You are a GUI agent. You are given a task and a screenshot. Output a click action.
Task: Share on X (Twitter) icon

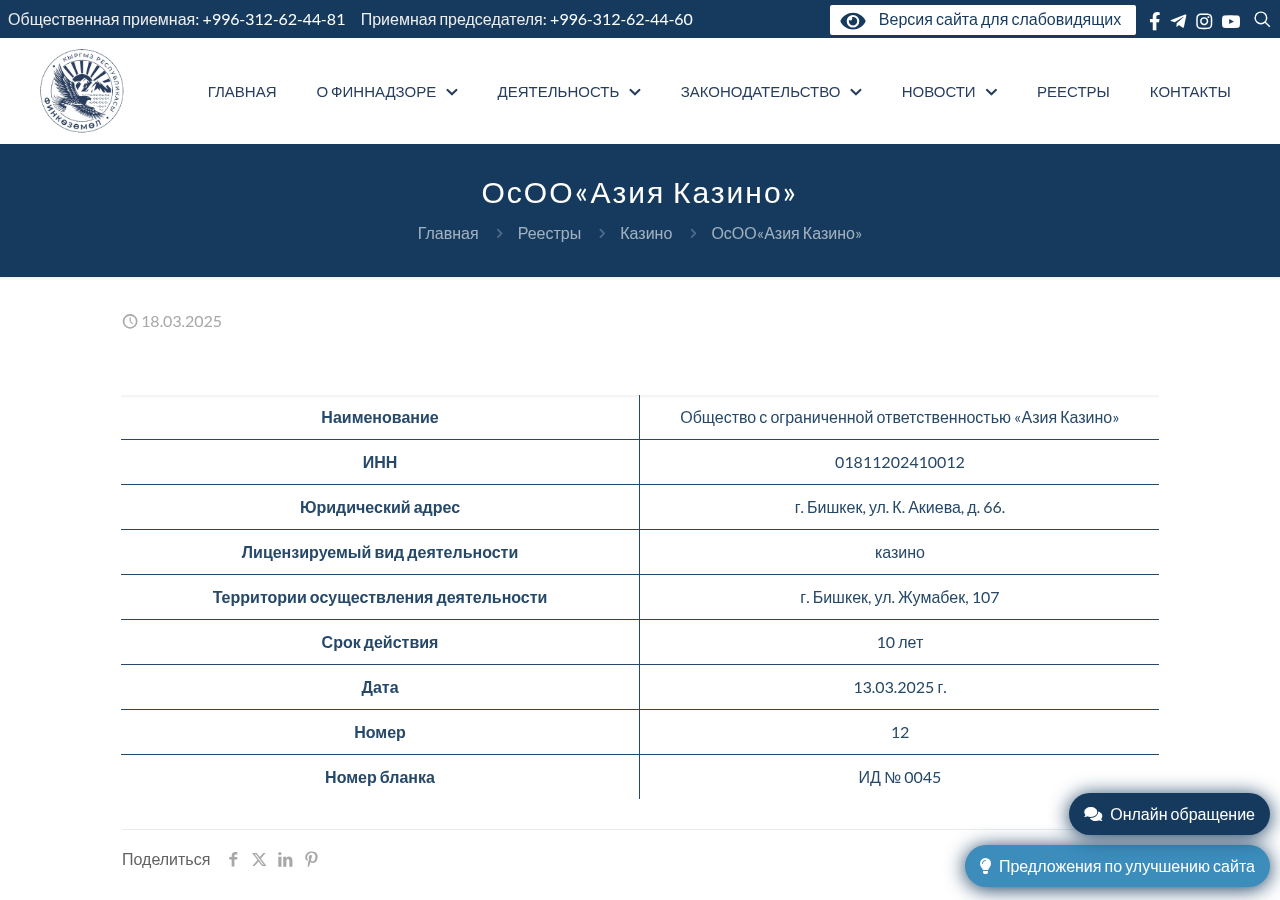[x=259, y=859]
